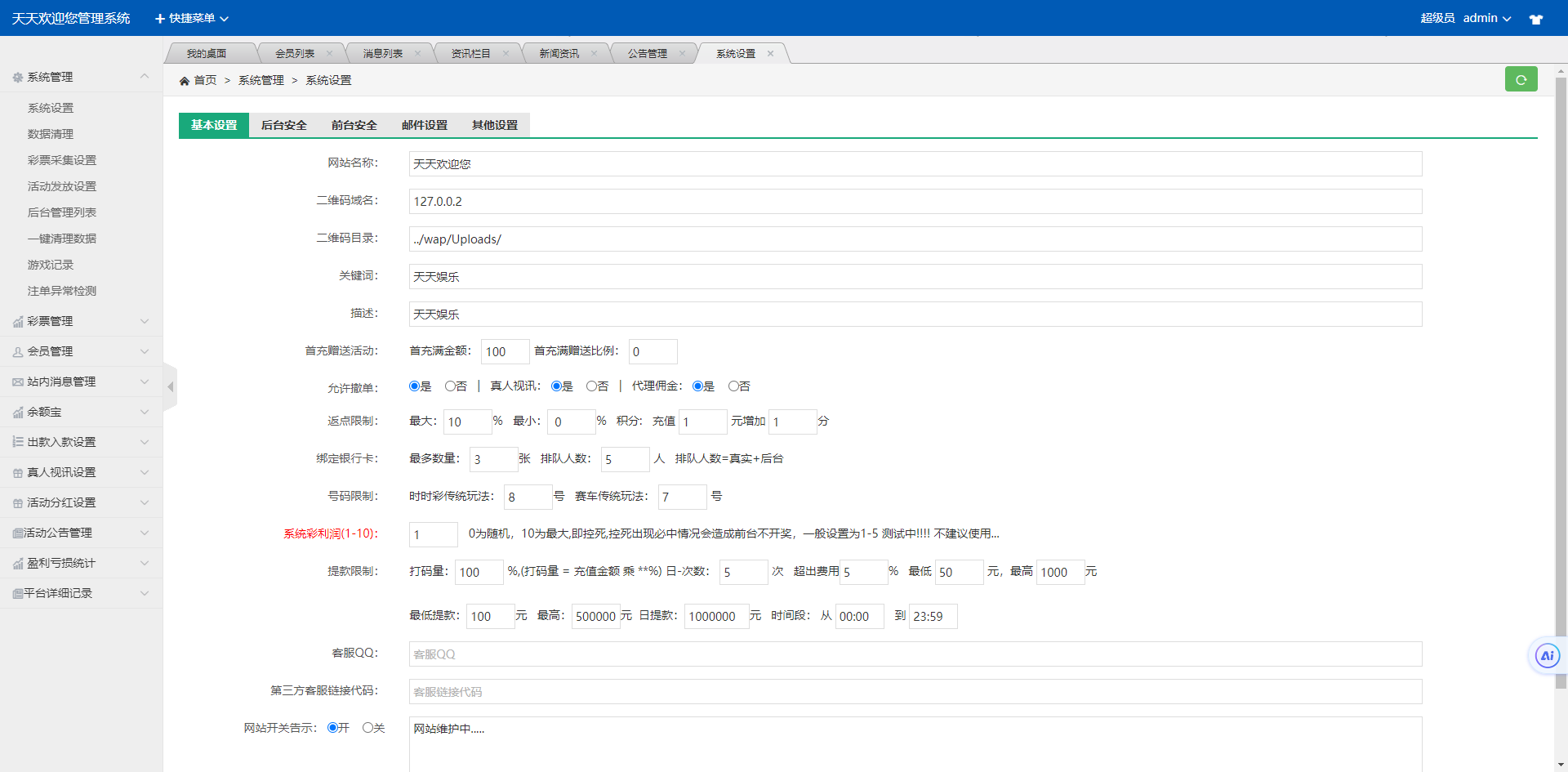The height and width of the screenshot is (772, 1568).
Task: Open the AI assistant floating icon
Action: 1547,655
